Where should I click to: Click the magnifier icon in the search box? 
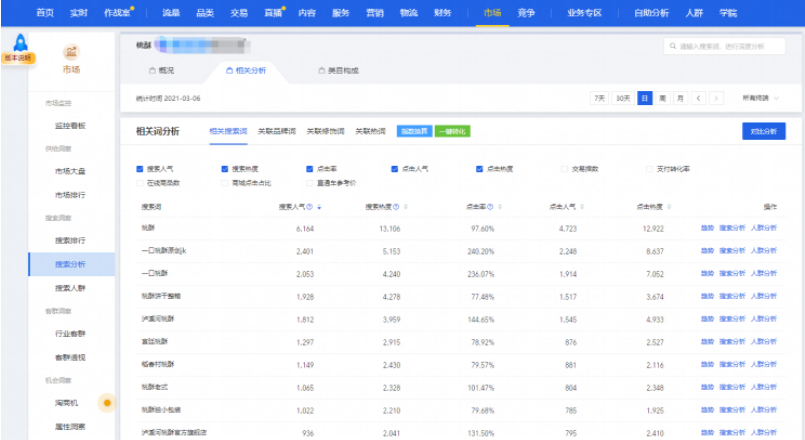(x=673, y=46)
